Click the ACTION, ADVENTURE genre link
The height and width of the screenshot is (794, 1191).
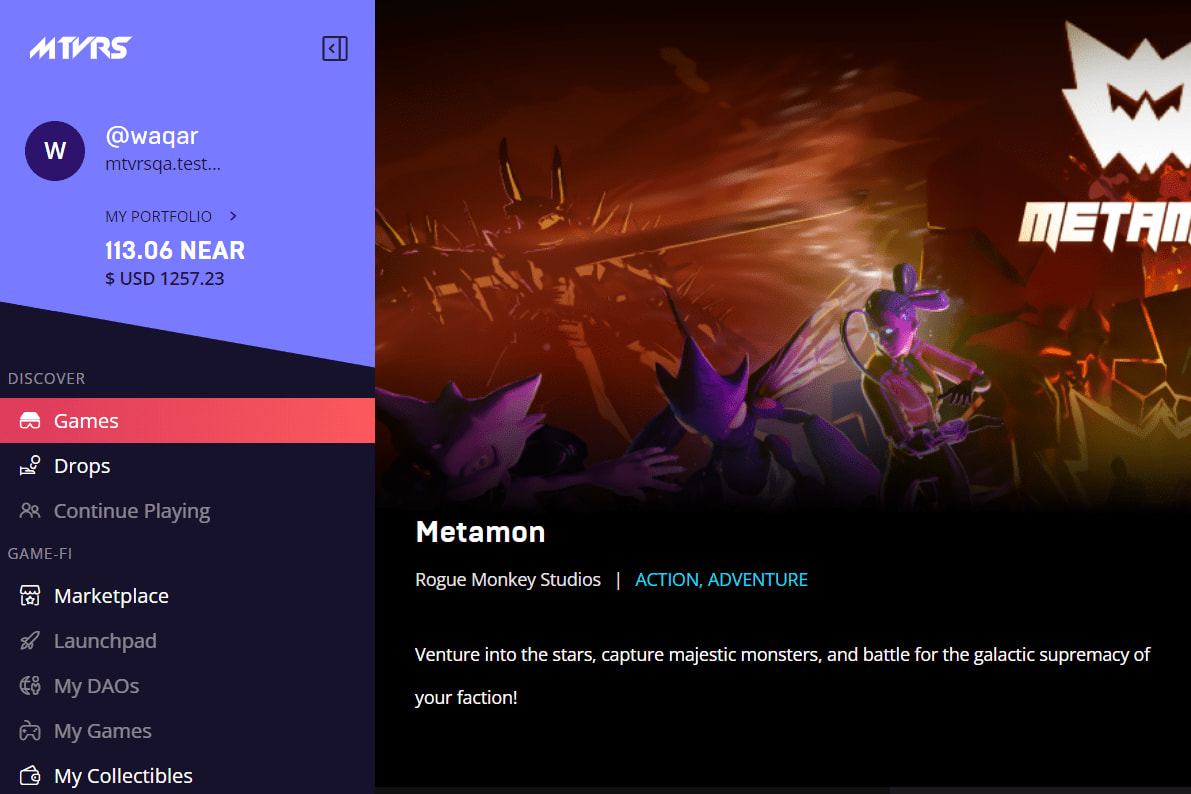(721, 580)
